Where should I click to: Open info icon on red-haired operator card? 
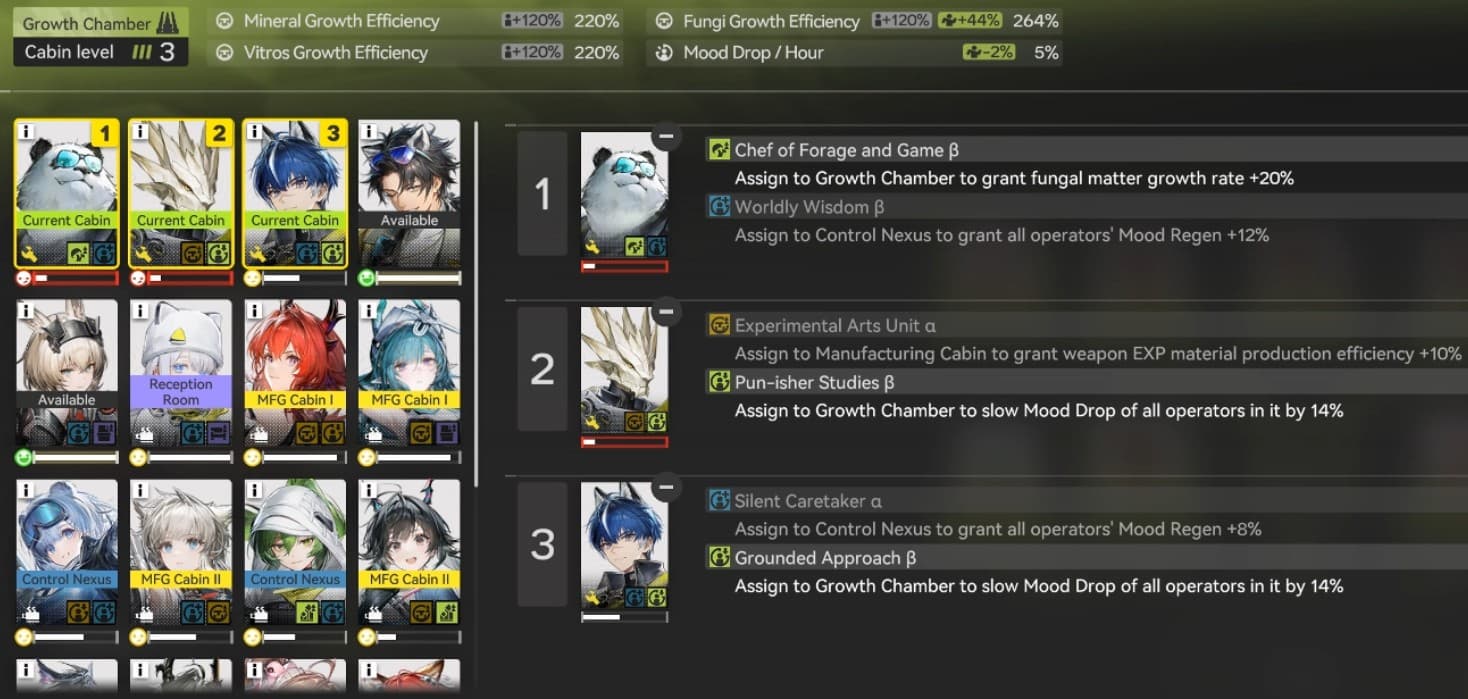253,311
